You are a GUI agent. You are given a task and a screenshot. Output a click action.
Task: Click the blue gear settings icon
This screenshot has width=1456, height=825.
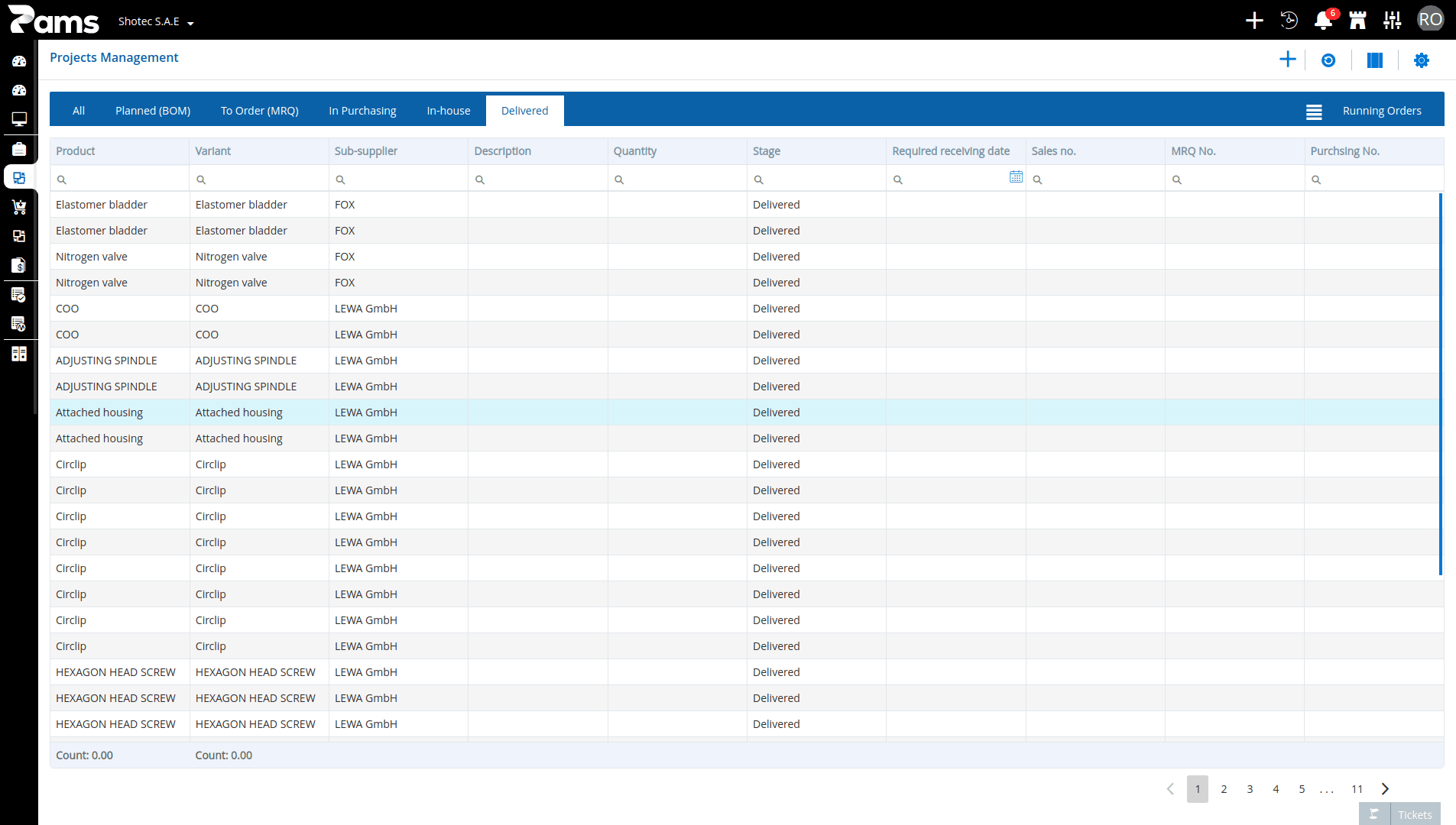1422,60
